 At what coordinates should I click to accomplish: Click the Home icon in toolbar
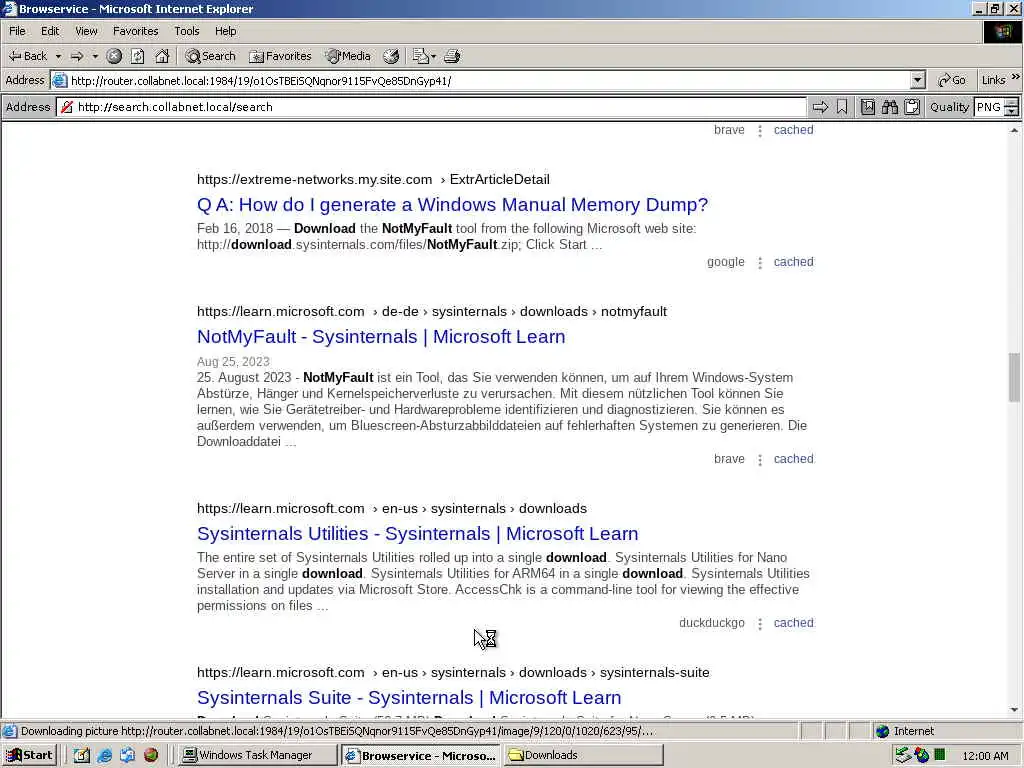[162, 56]
